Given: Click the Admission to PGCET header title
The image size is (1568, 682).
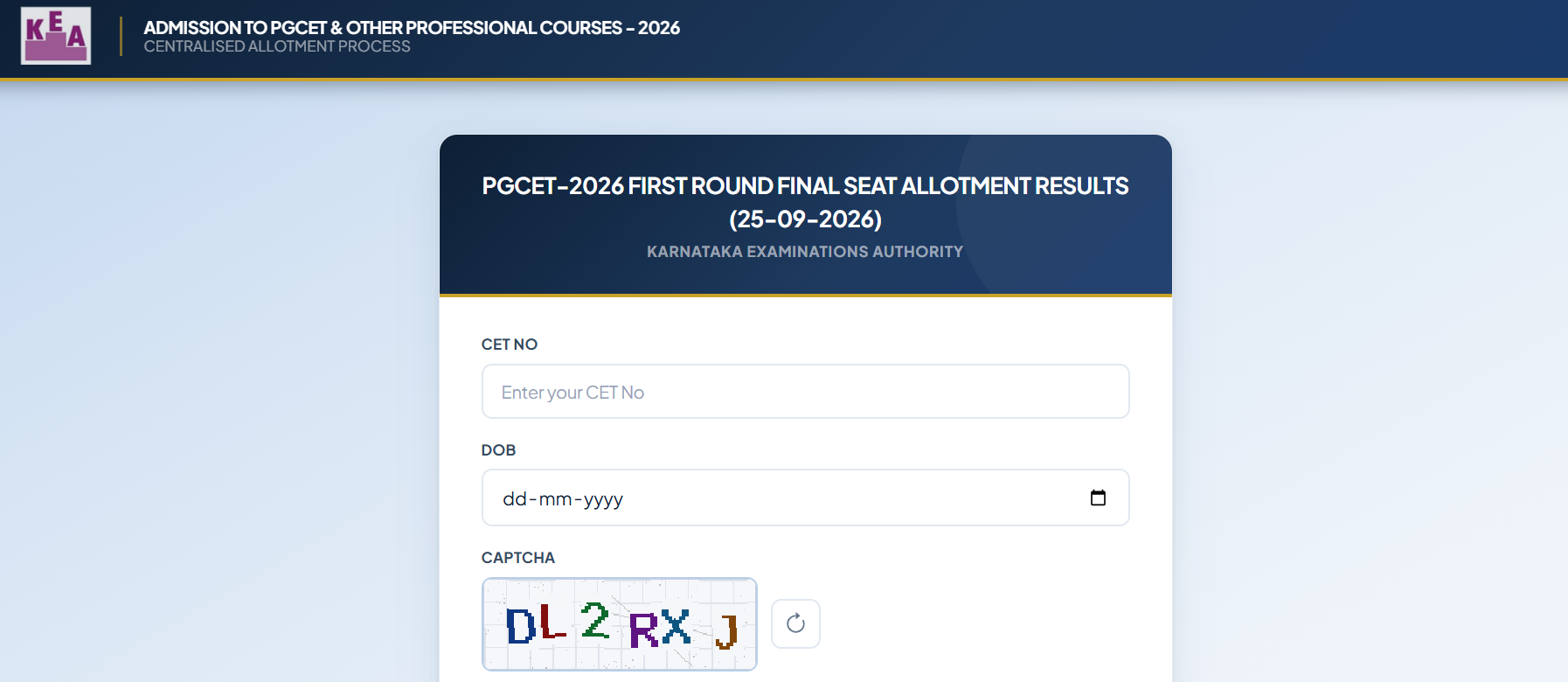Looking at the screenshot, I should point(412,28).
